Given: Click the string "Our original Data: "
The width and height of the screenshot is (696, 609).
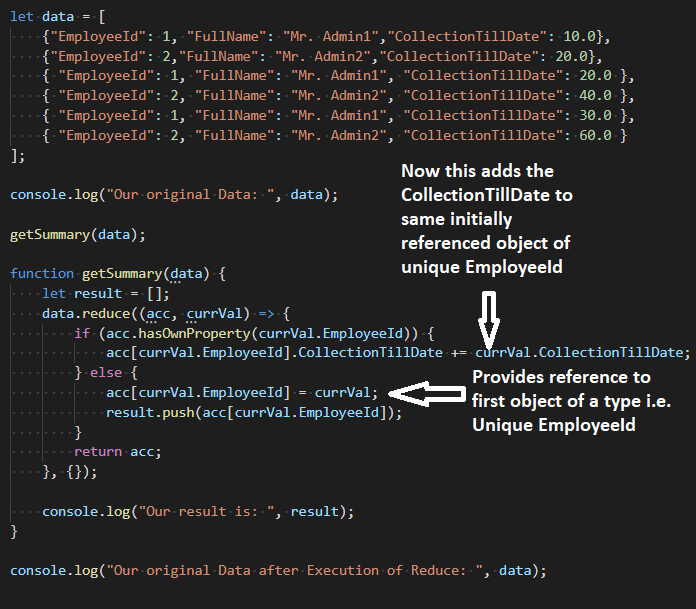Looking at the screenshot, I should click(190, 195).
